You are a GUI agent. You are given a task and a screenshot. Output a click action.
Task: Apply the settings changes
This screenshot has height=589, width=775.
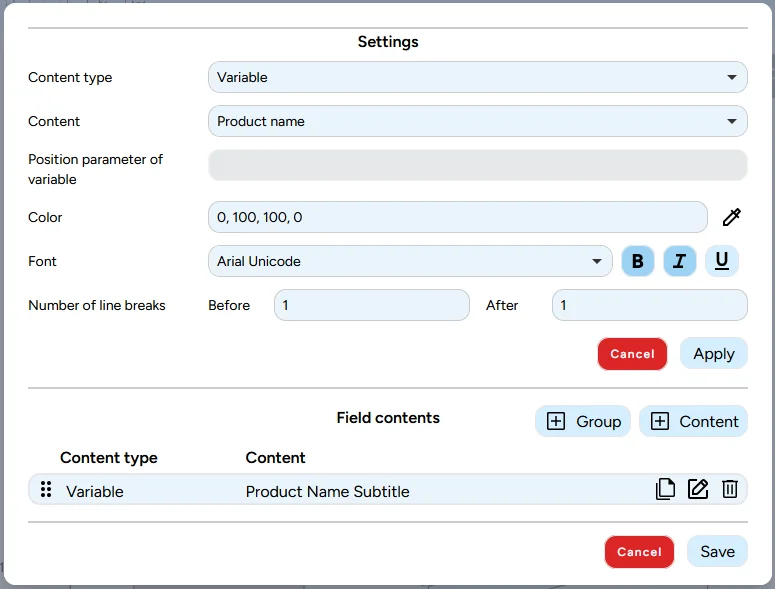(x=714, y=354)
